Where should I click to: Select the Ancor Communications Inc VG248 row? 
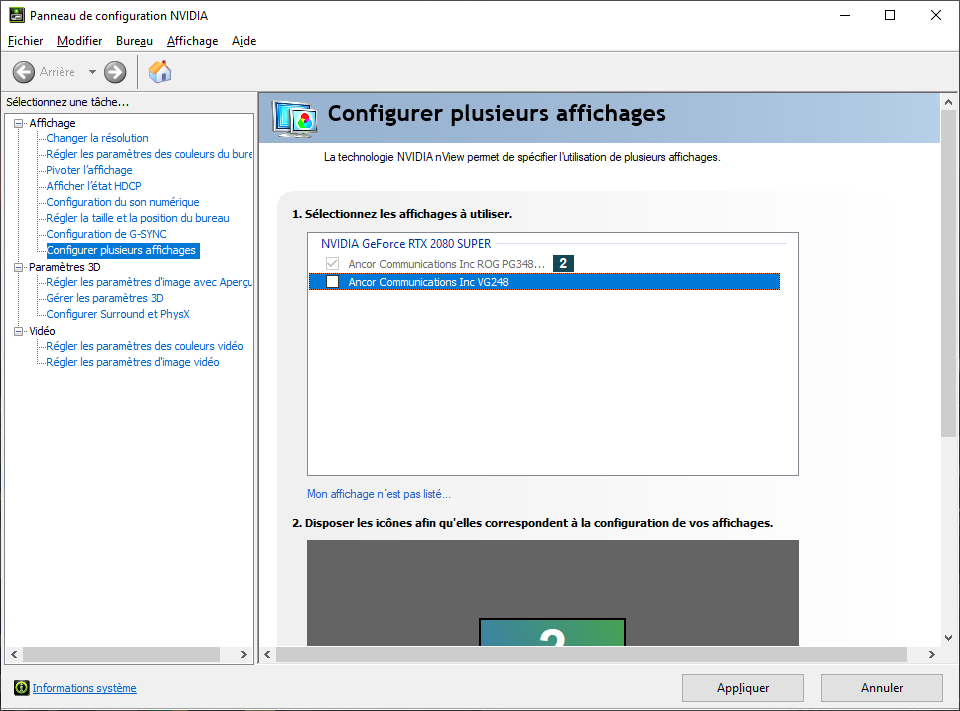(544, 282)
